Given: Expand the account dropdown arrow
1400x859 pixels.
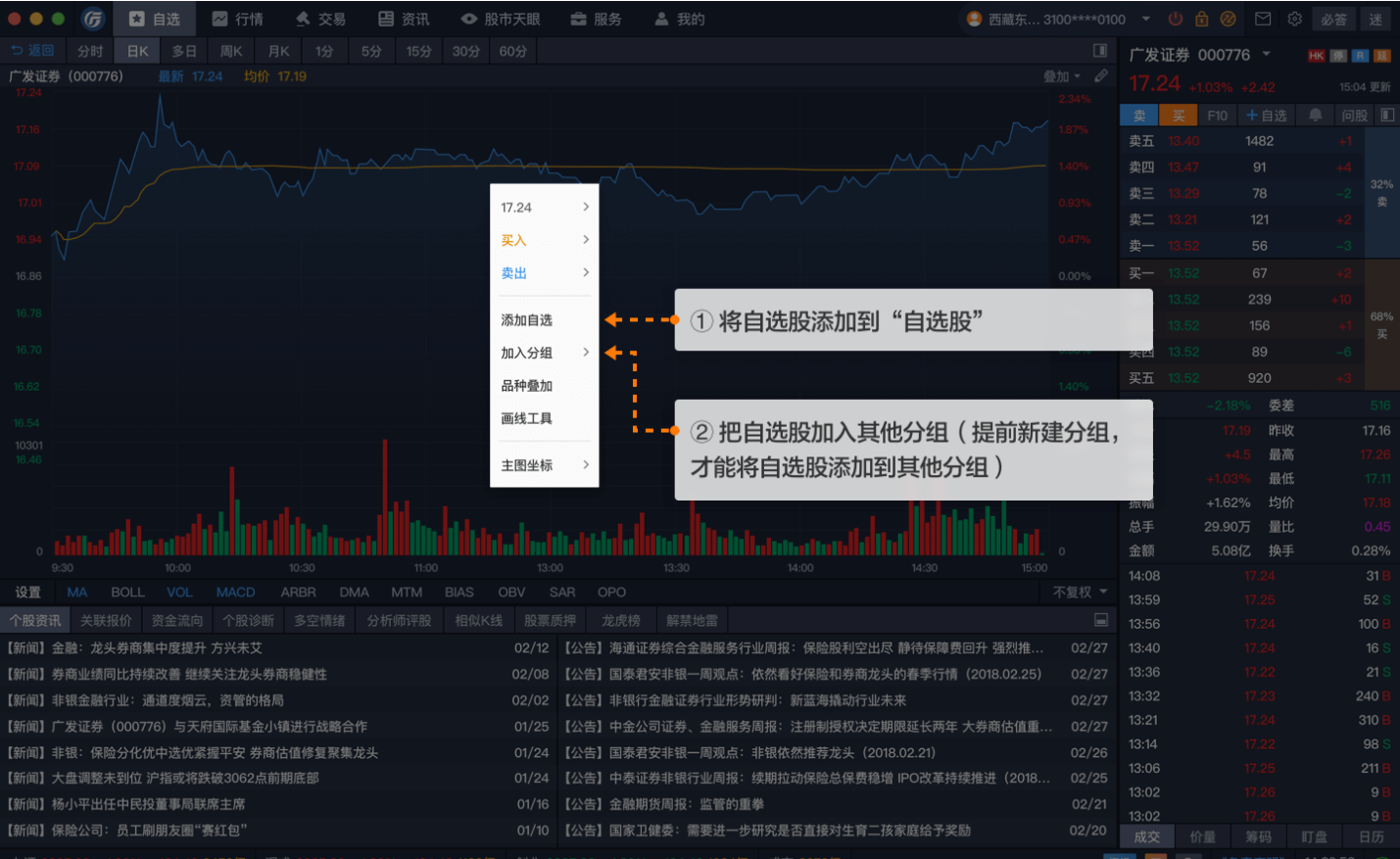Looking at the screenshot, I should [x=1145, y=19].
